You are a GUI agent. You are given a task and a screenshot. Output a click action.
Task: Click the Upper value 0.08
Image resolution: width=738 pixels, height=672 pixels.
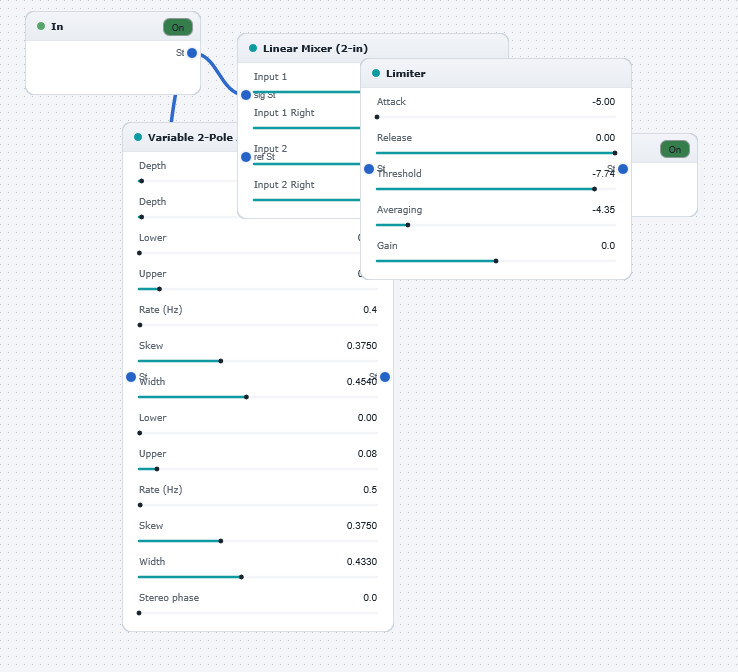pos(367,454)
